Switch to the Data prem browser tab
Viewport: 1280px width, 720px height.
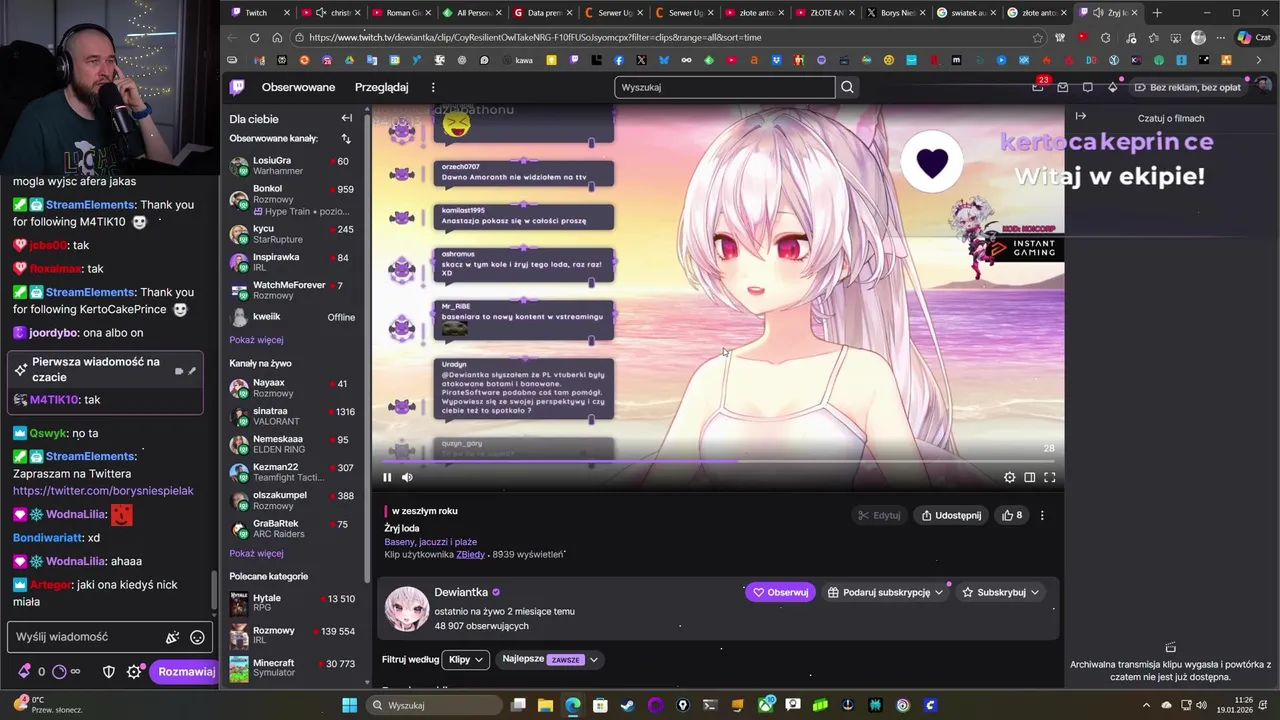541,13
